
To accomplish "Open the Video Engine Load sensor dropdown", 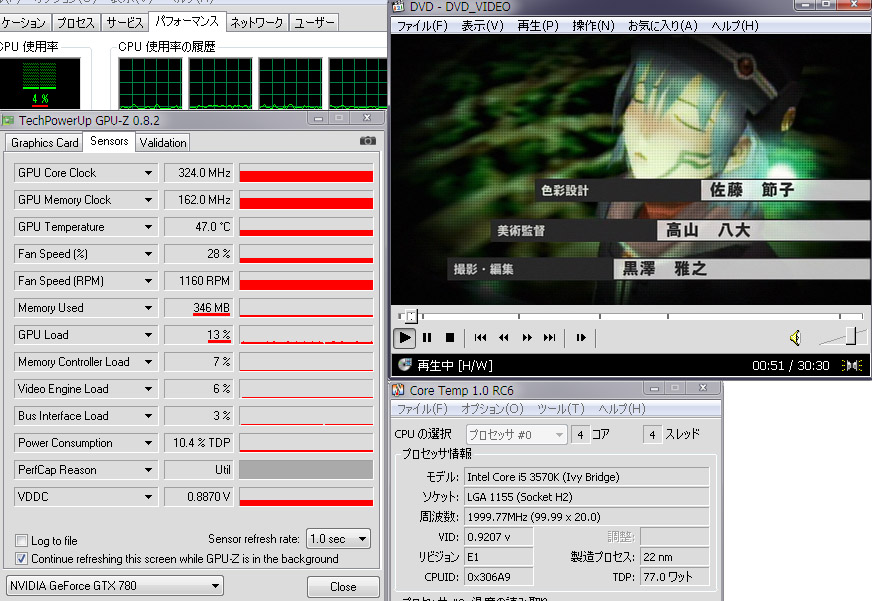I will coord(148,389).
